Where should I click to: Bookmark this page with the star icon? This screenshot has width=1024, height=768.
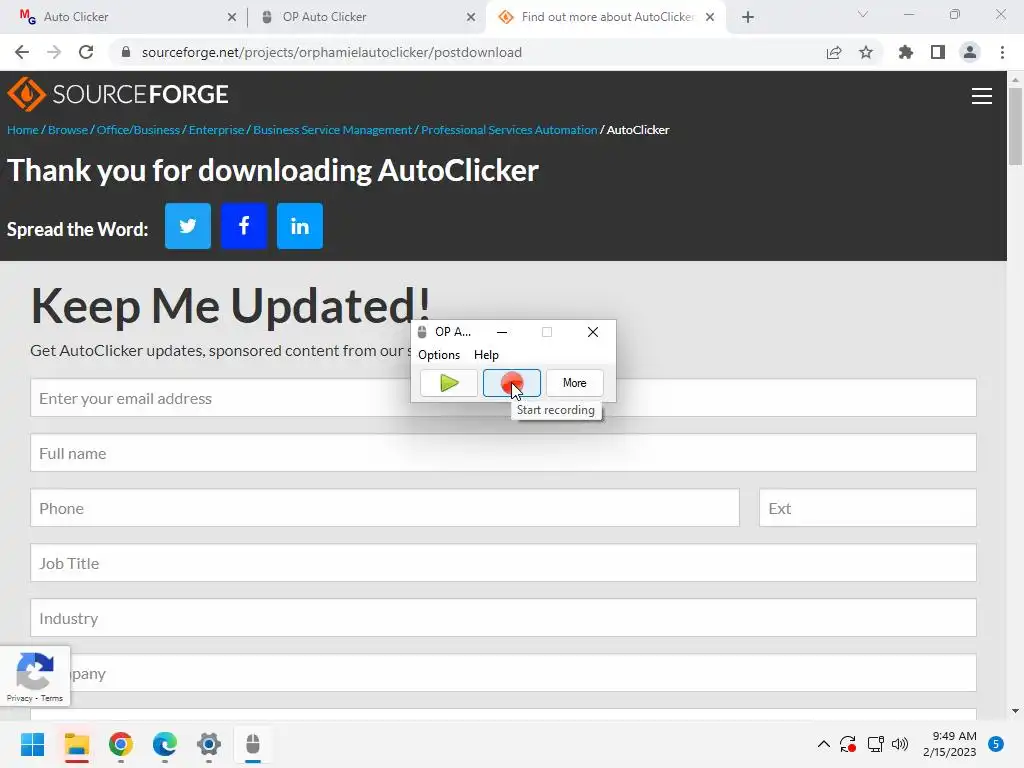[x=866, y=52]
